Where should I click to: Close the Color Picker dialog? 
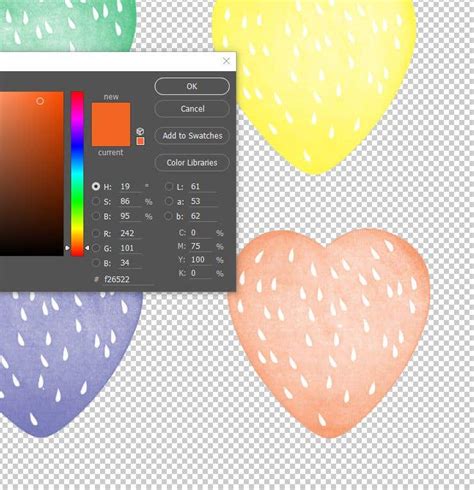[226, 61]
